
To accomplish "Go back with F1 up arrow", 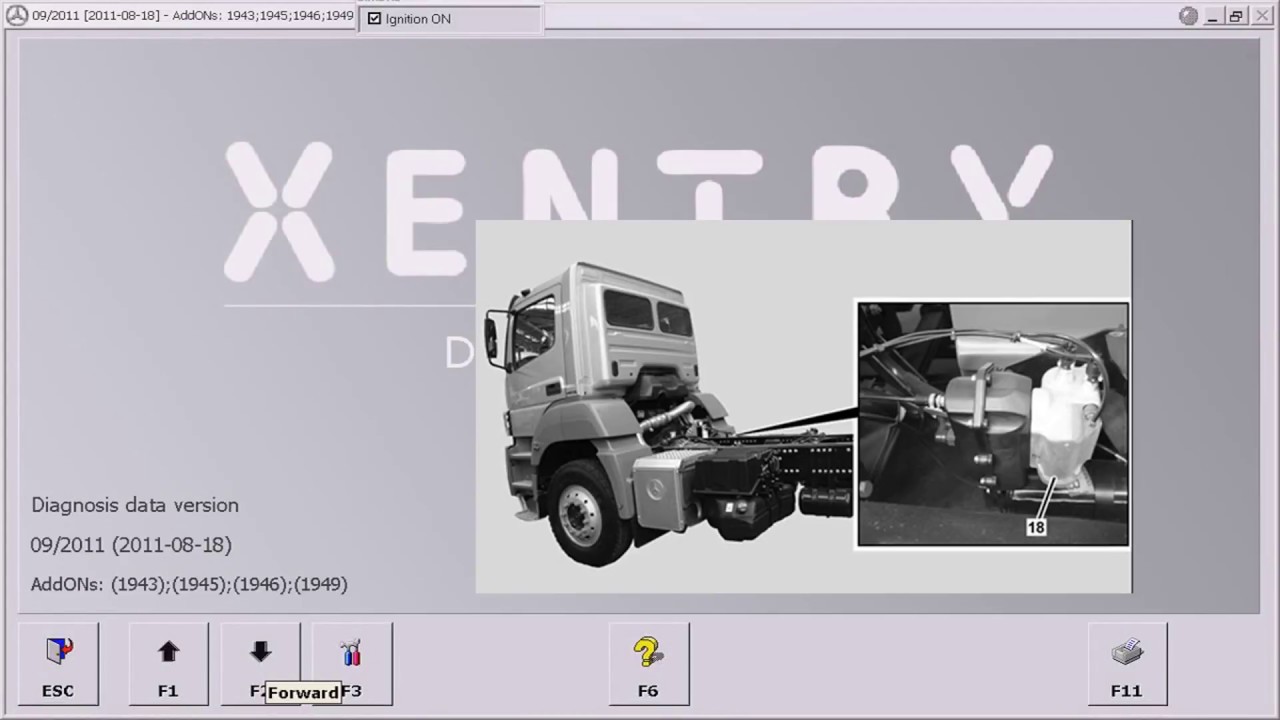I will pos(168,664).
